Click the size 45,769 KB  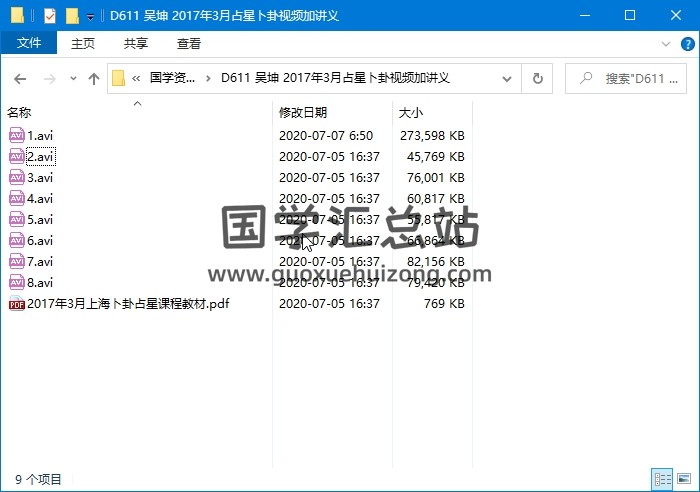(x=436, y=156)
